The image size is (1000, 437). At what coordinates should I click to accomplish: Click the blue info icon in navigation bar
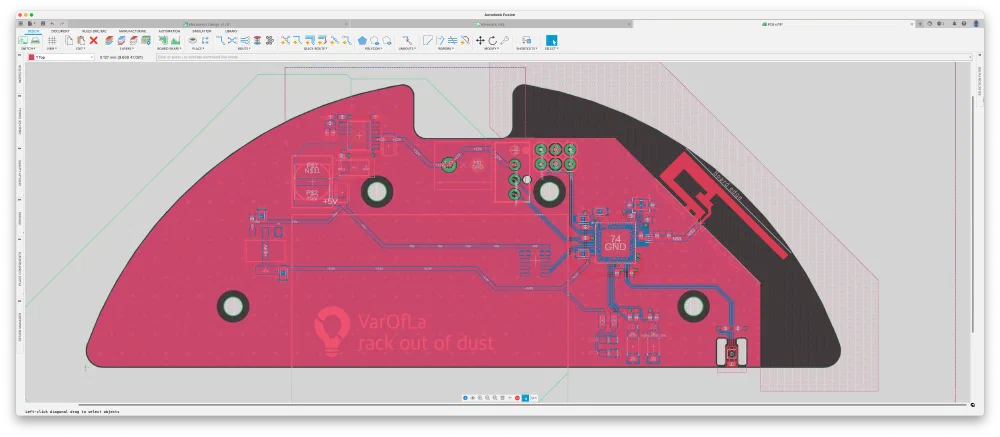point(466,397)
